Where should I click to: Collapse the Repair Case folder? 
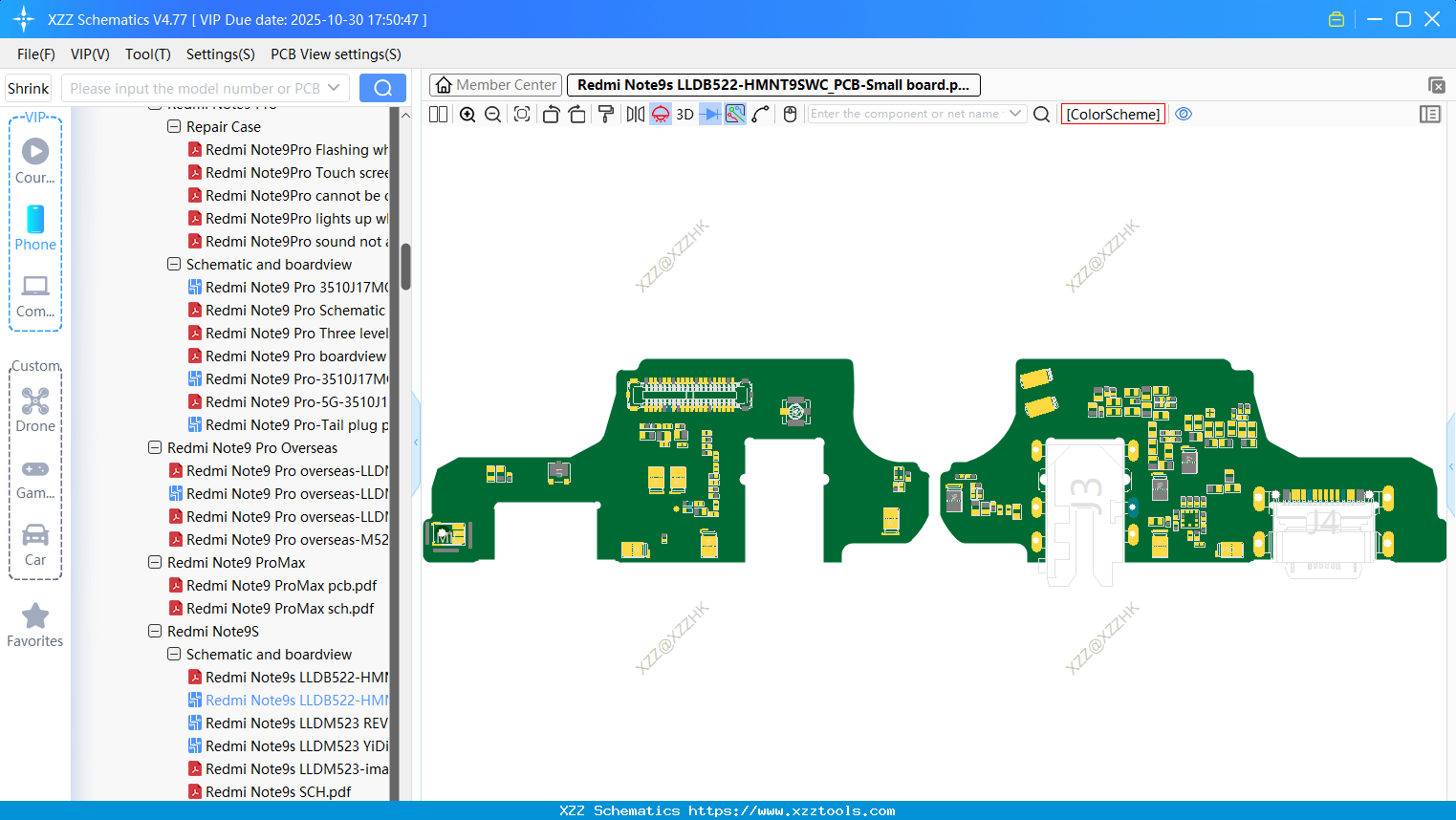coord(174,126)
